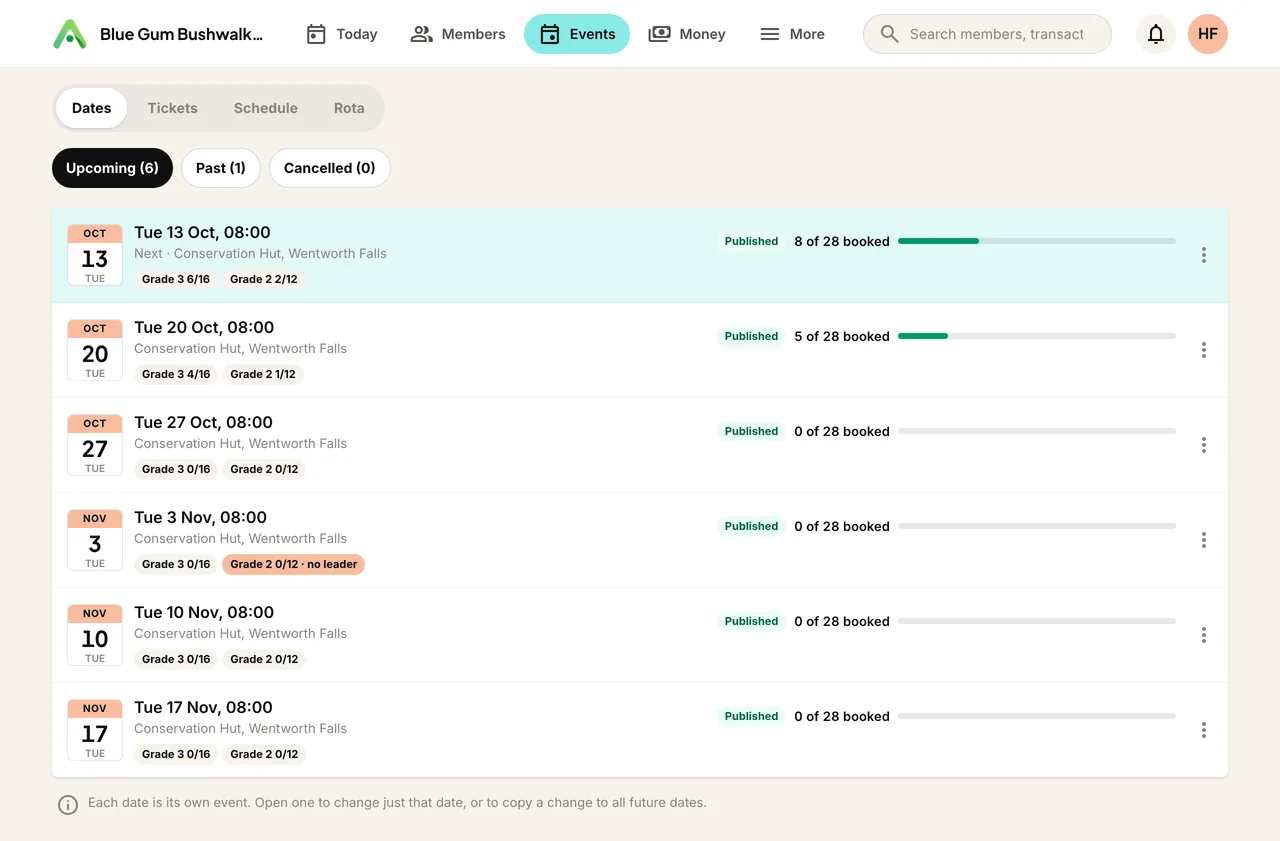Select the Events navigation item
The height and width of the screenshot is (841, 1280).
pos(577,34)
